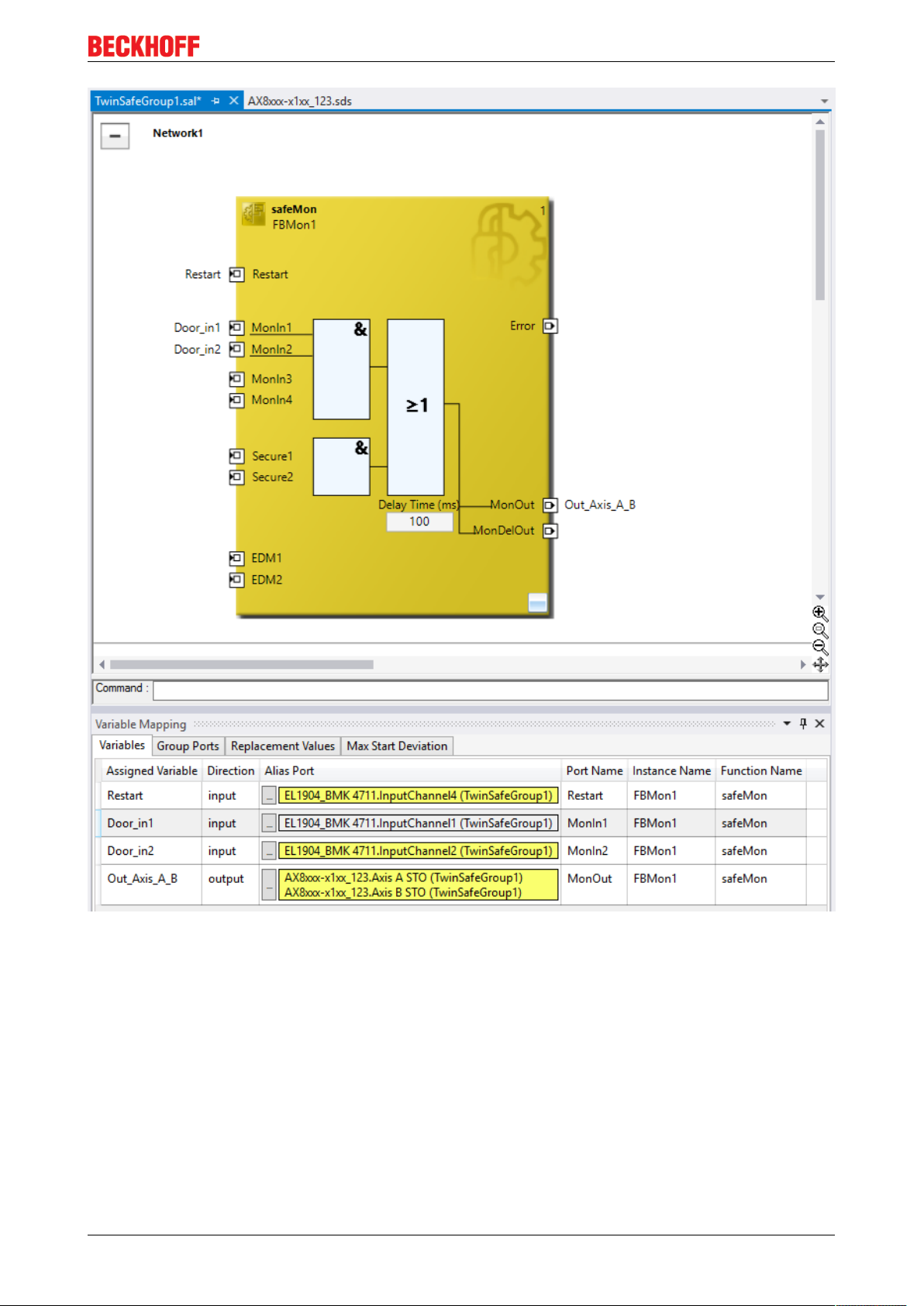Collapse Network1 using the minus button
This screenshot has height=1306, width=924.
[115, 136]
